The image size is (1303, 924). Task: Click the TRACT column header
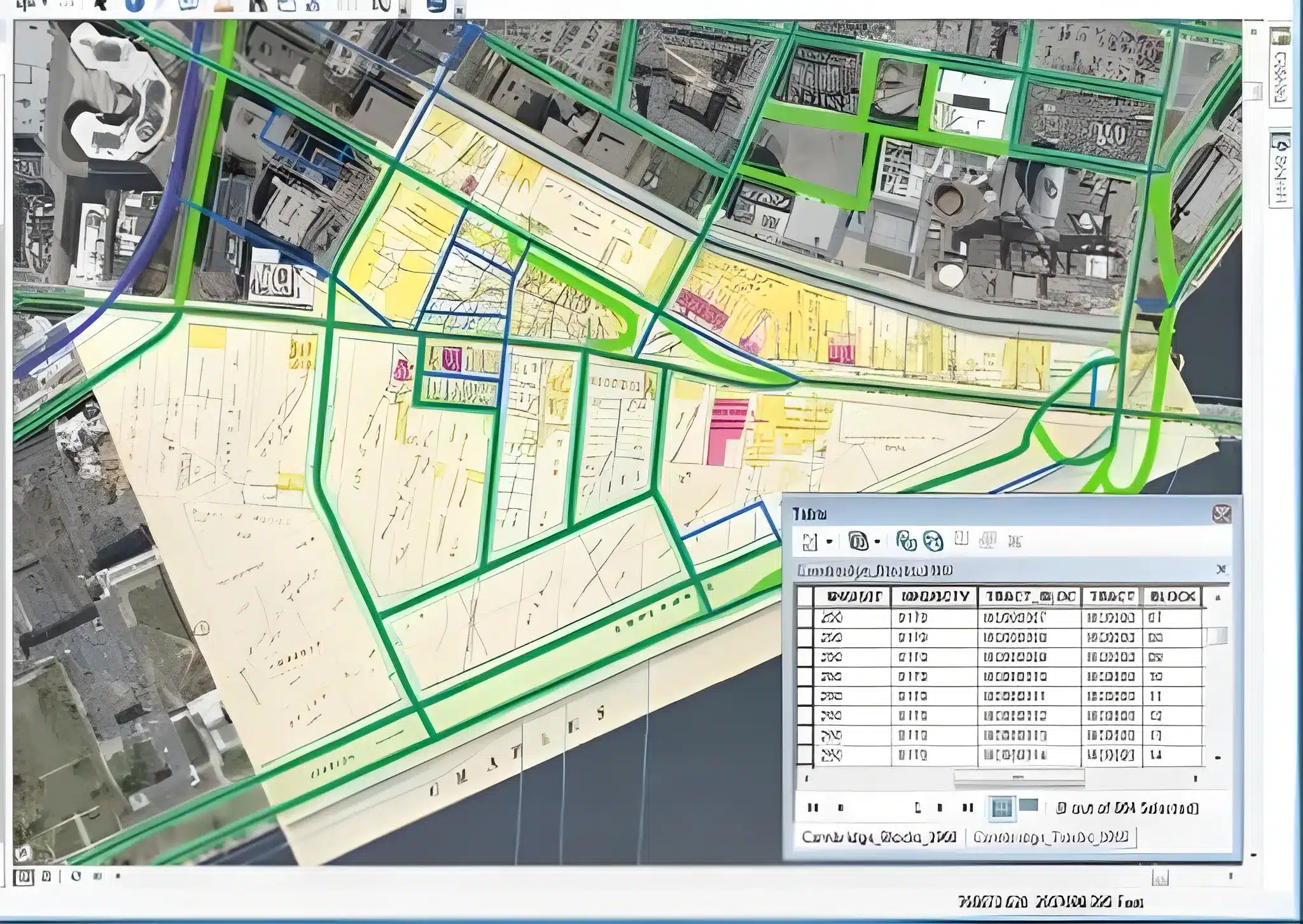point(1112,596)
